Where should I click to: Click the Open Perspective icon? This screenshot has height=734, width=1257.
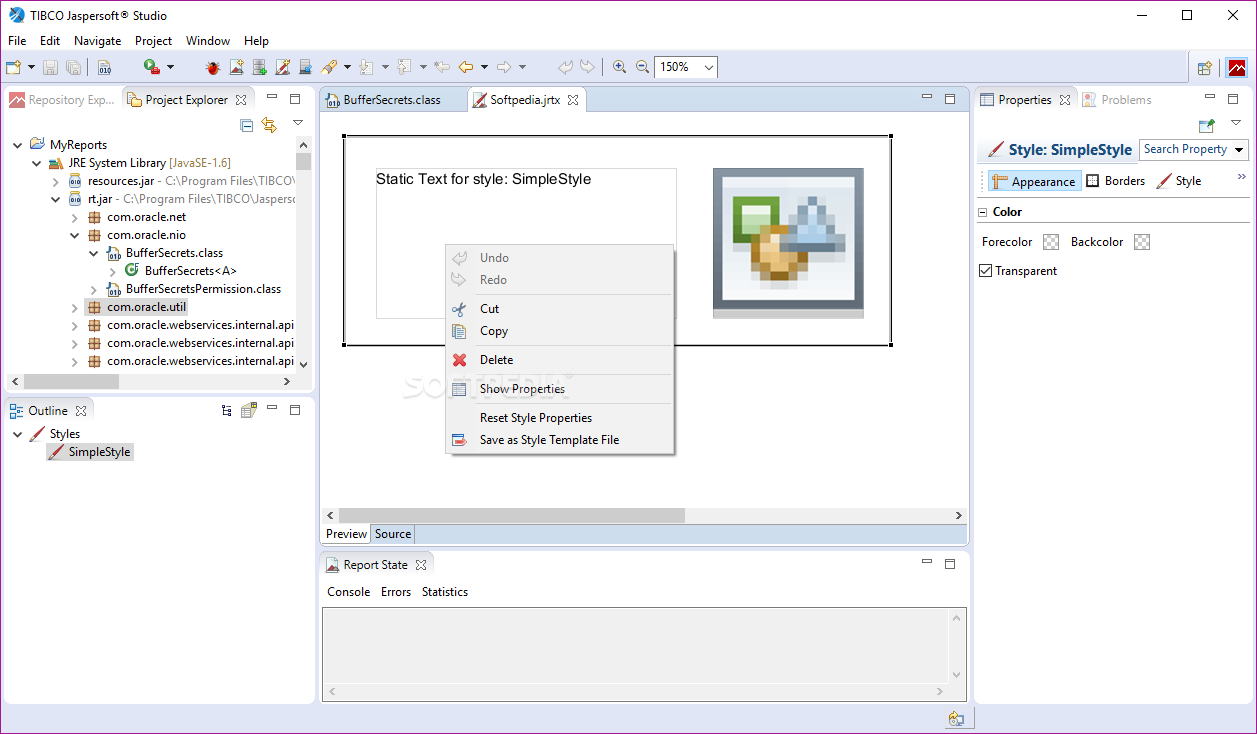click(x=1205, y=68)
